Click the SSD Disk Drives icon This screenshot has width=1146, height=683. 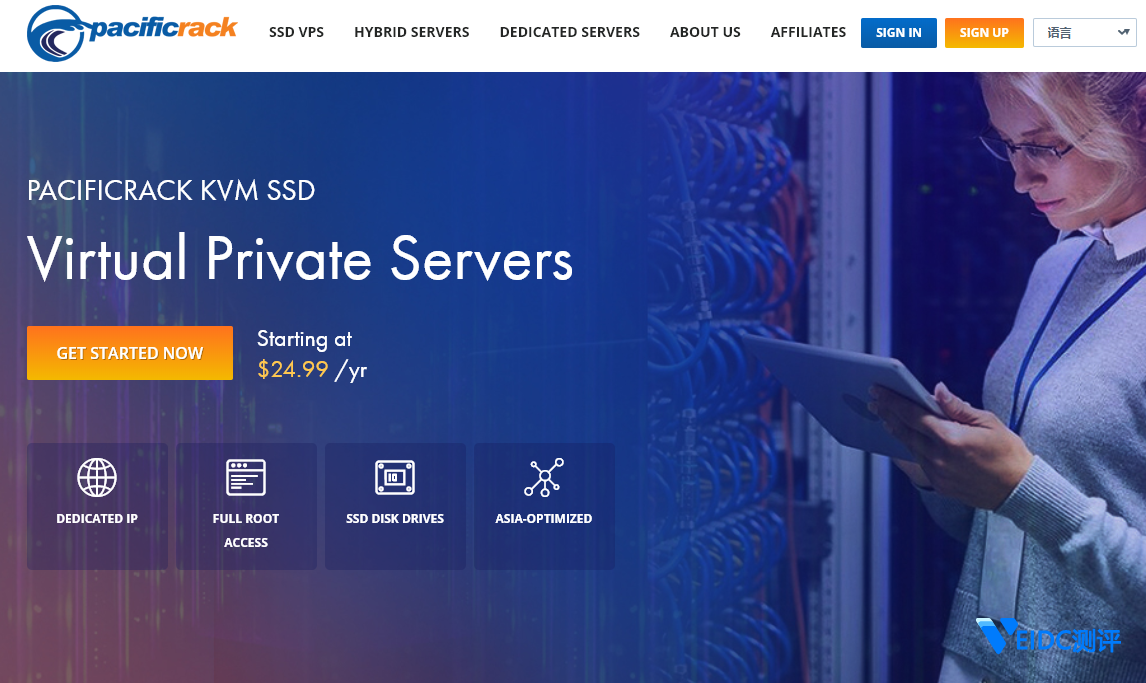(395, 478)
